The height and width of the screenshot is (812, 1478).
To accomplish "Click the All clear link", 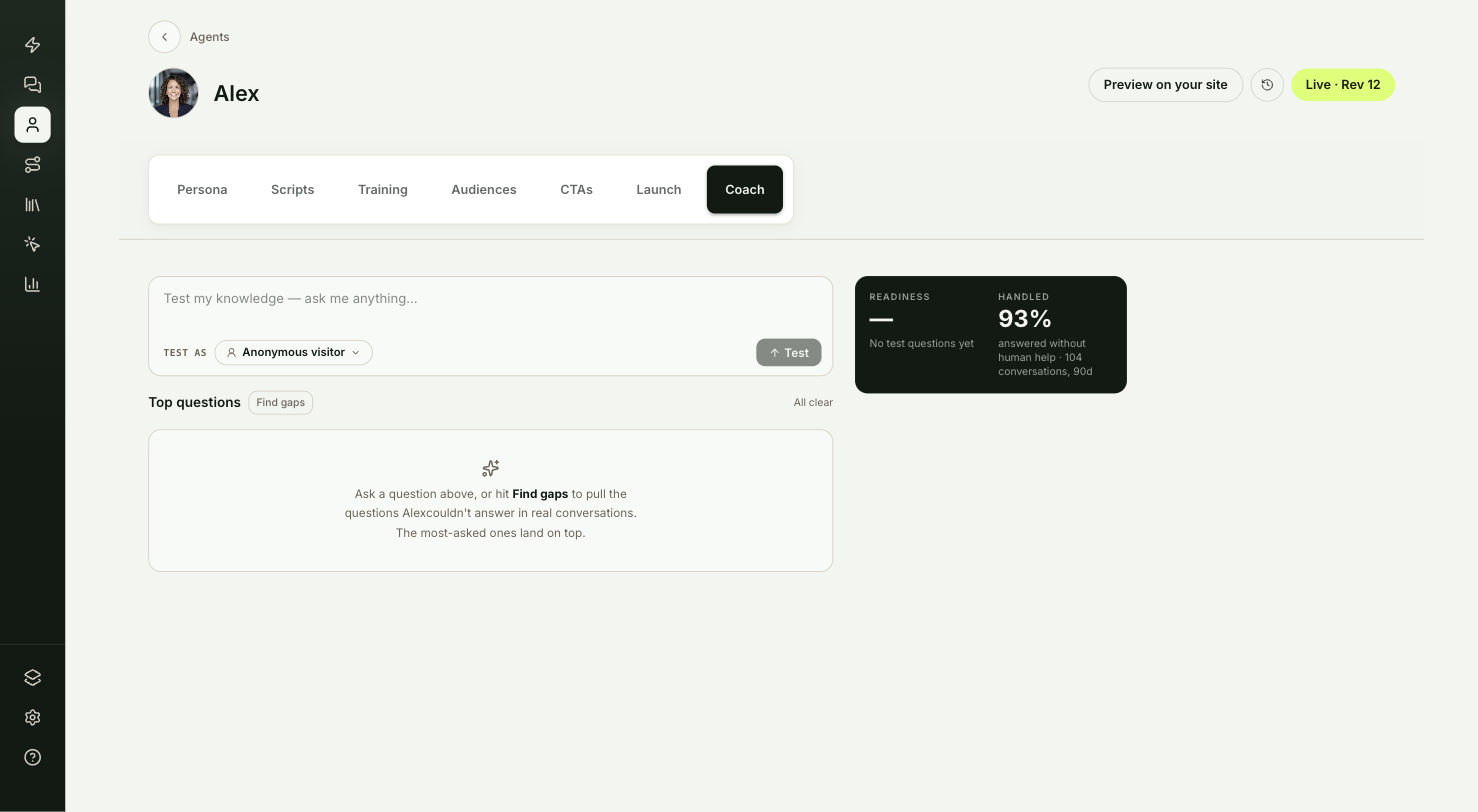I will (x=813, y=403).
